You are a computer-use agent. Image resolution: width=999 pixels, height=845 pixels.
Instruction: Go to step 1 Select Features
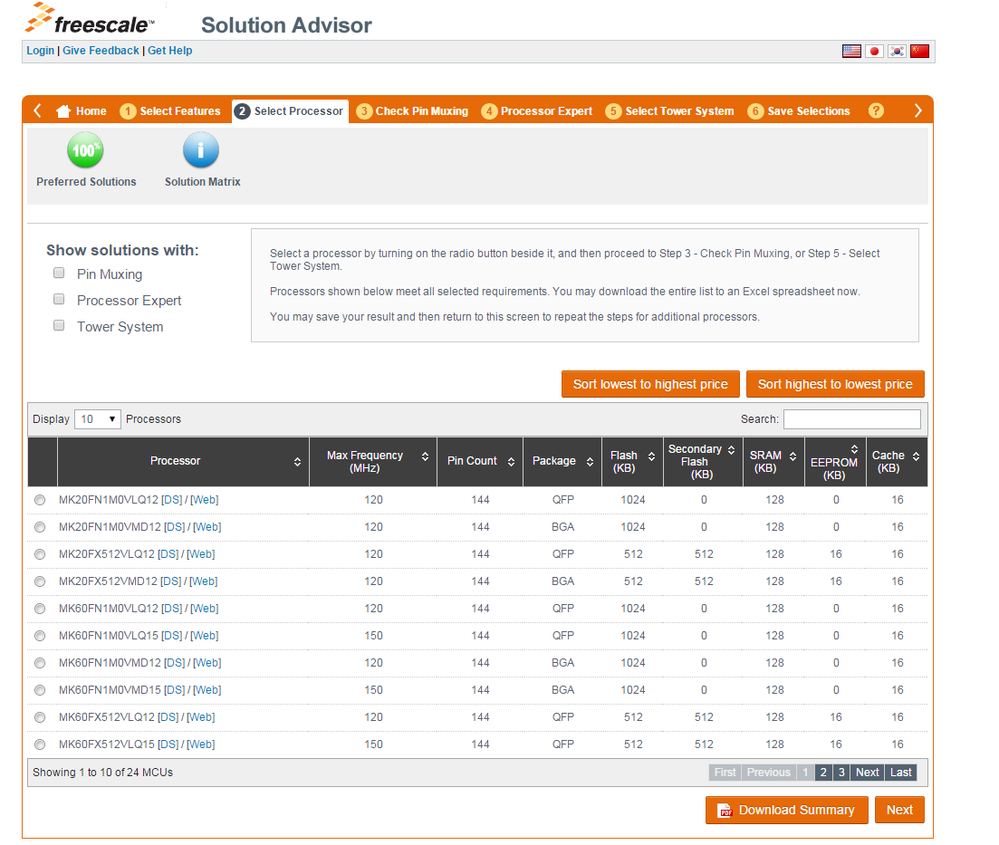[x=170, y=111]
